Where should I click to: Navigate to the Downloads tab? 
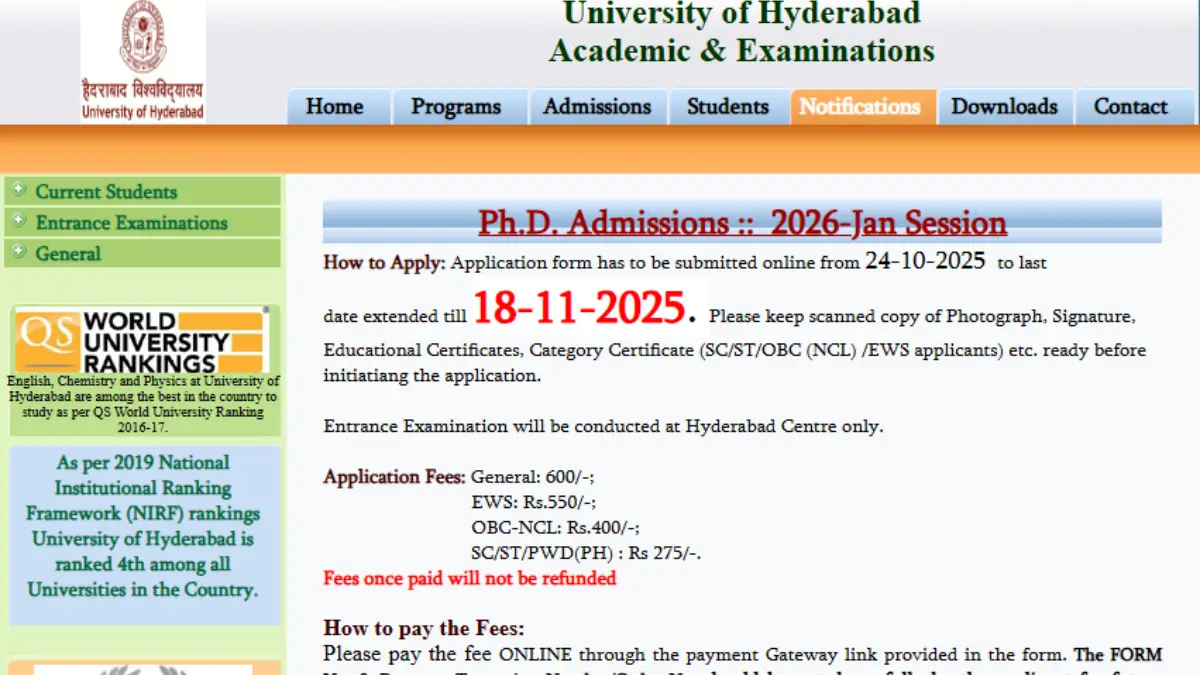click(1004, 107)
